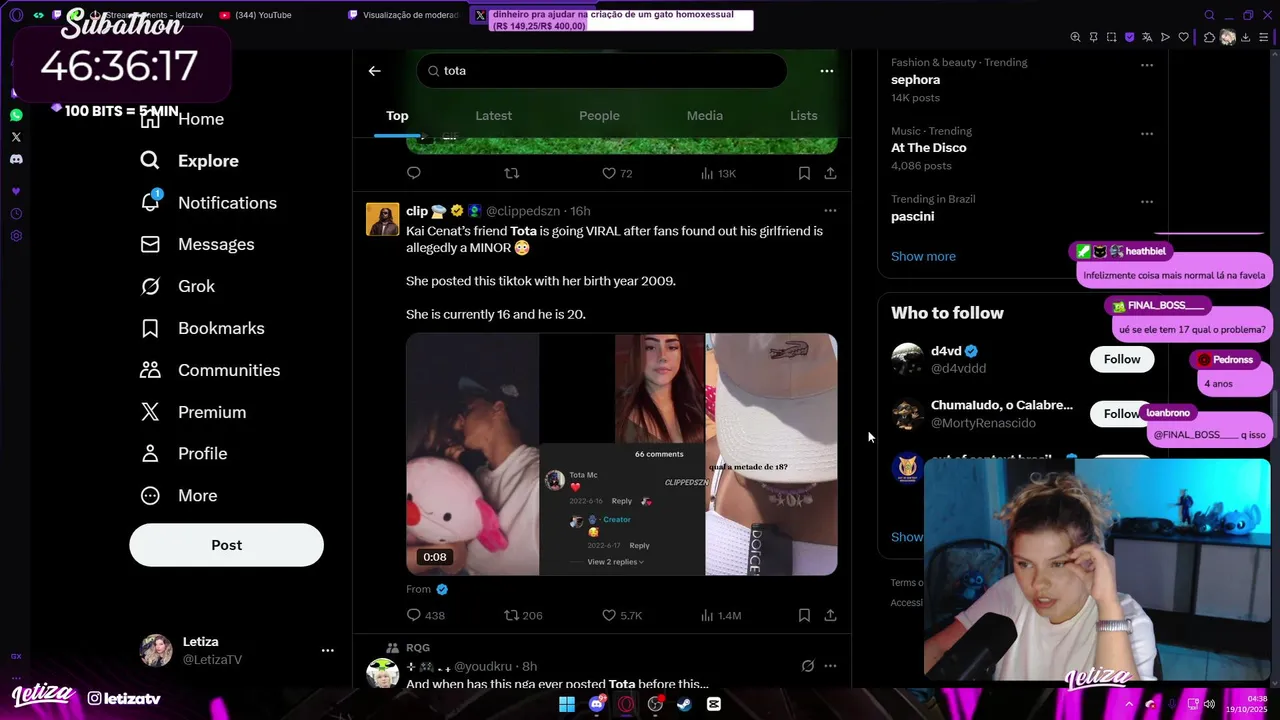Screen dimensions: 1280x720
Task: Open X in the Opera sidebar
Action: point(16,137)
